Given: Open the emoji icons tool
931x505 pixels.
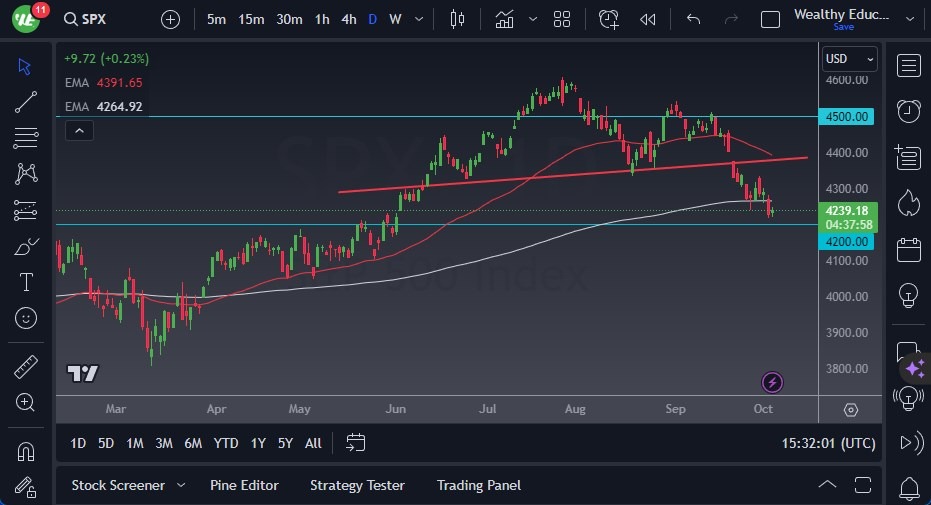Looking at the screenshot, I should pos(27,319).
